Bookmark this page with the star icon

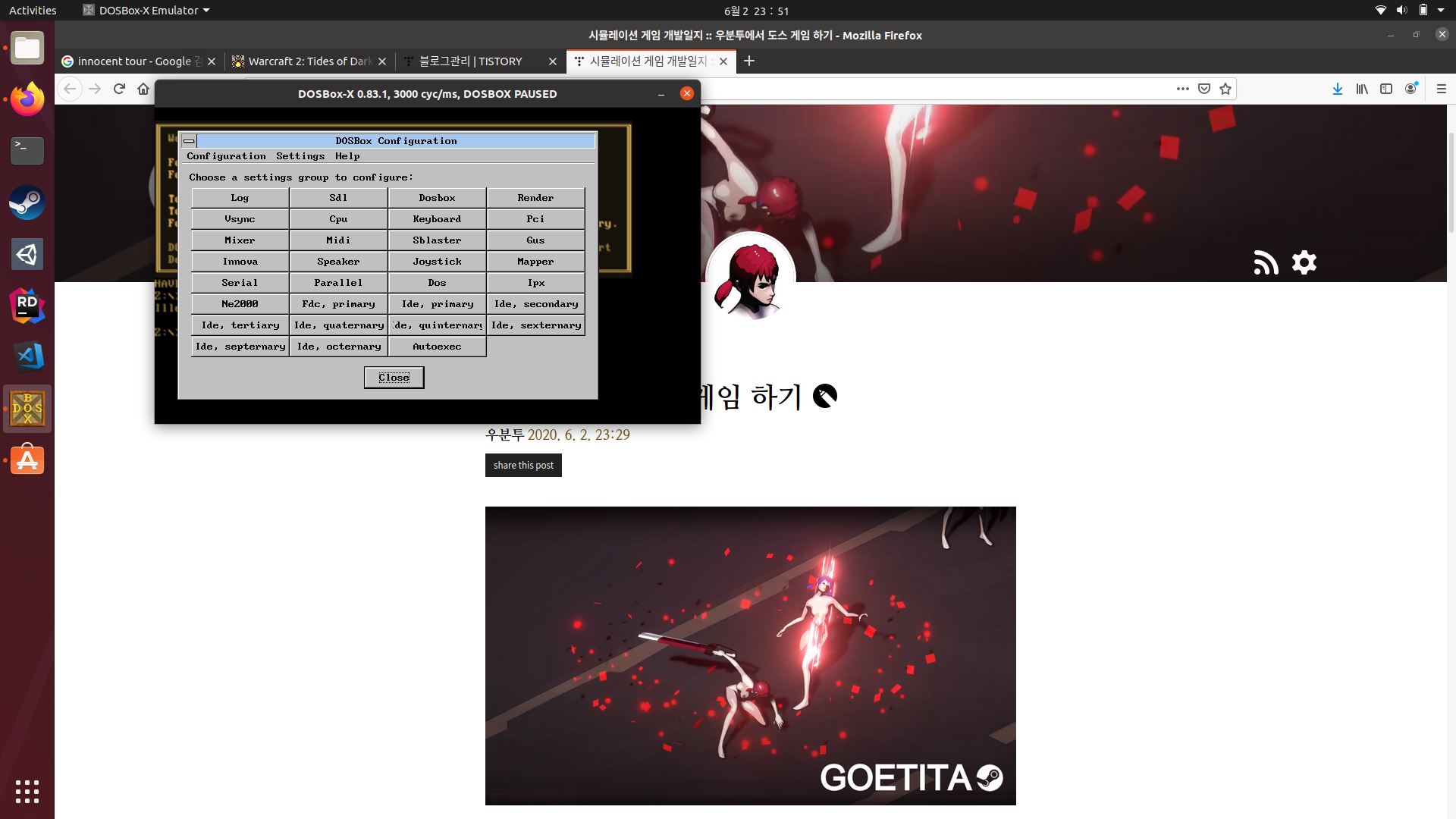coord(1225,89)
